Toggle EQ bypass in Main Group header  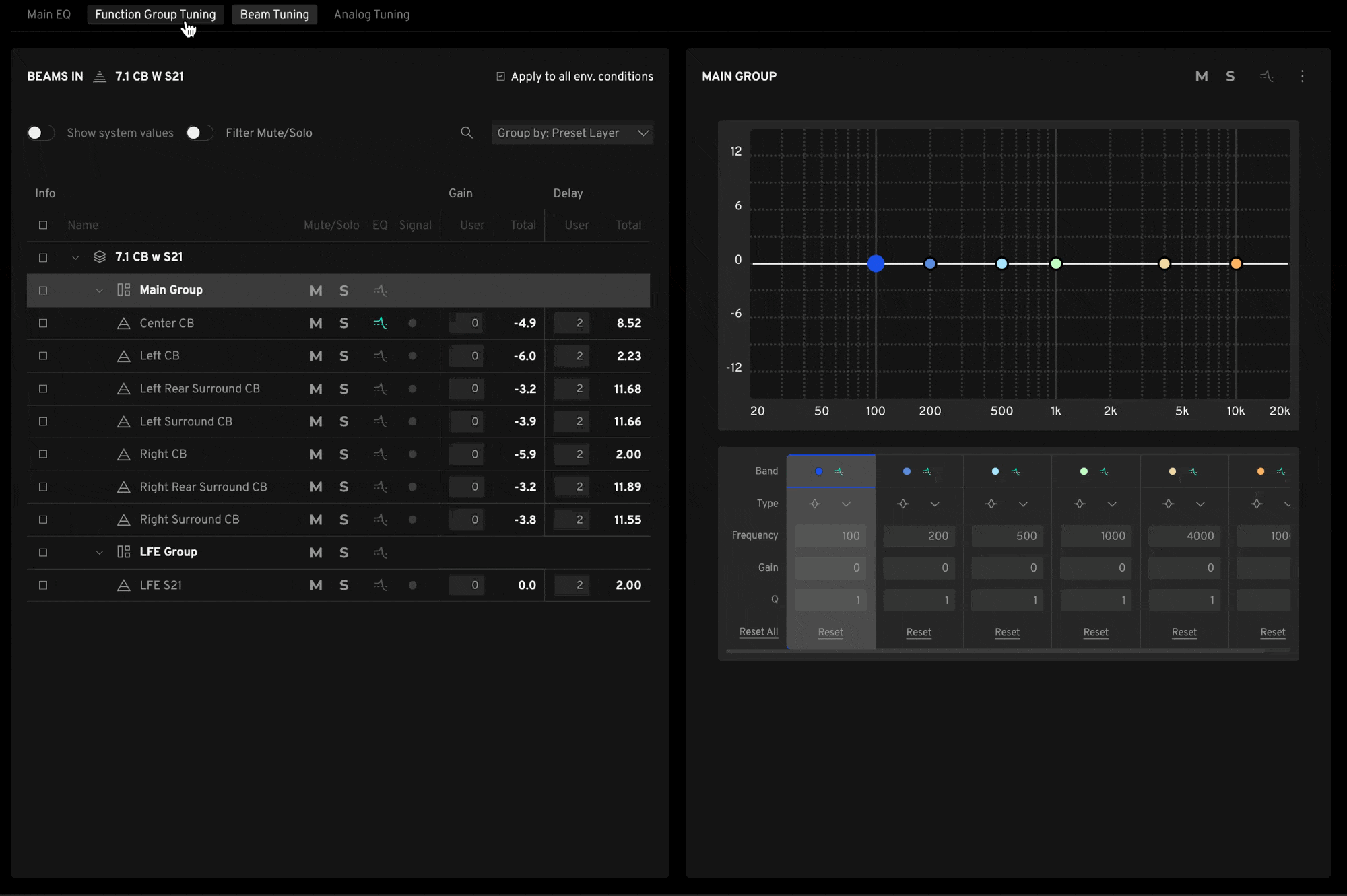(x=1266, y=77)
